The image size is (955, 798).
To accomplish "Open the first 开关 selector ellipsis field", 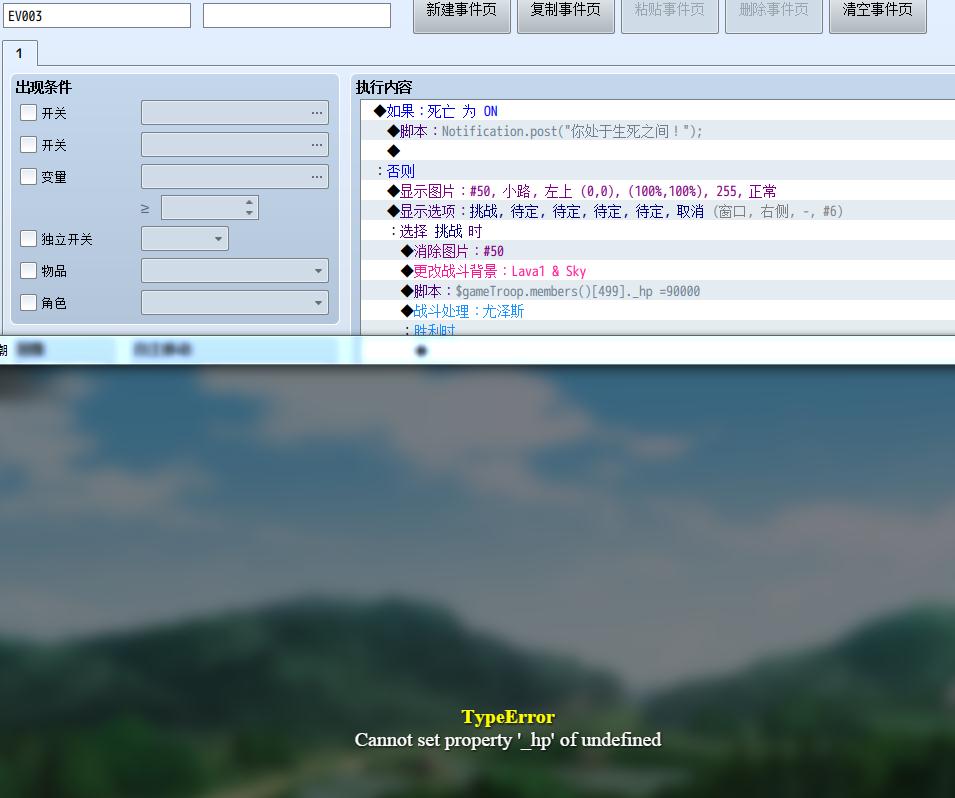I will click(234, 113).
